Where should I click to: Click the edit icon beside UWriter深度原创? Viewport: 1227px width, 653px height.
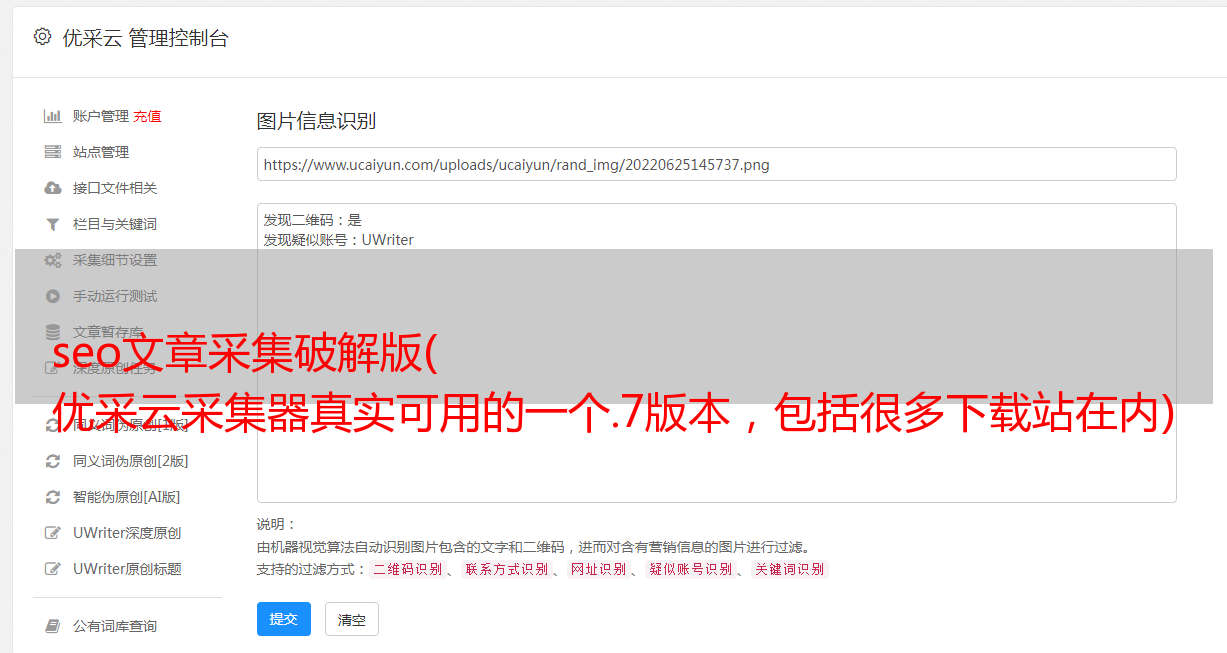(x=53, y=533)
